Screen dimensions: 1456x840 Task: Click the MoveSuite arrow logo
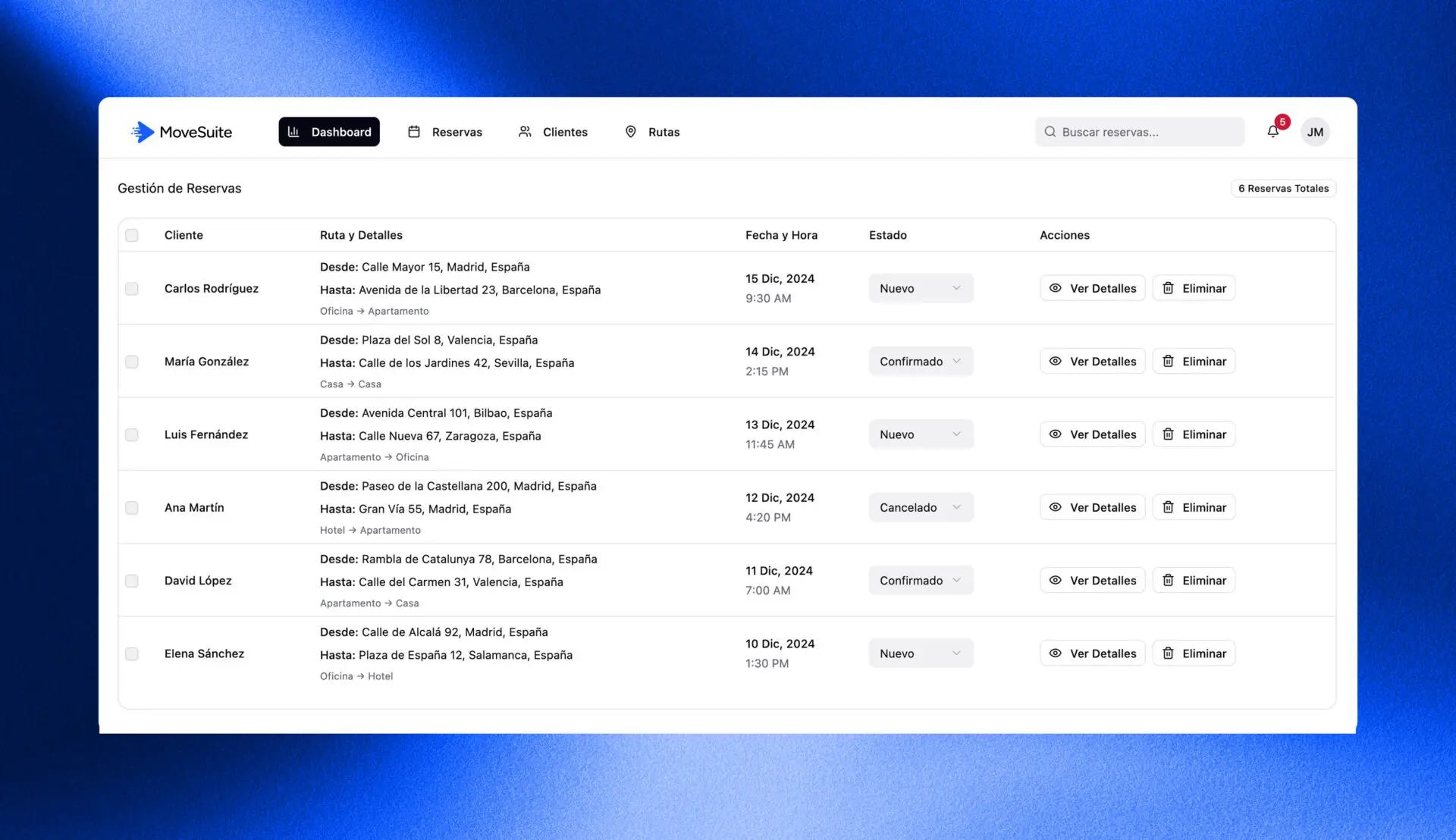[x=142, y=132]
